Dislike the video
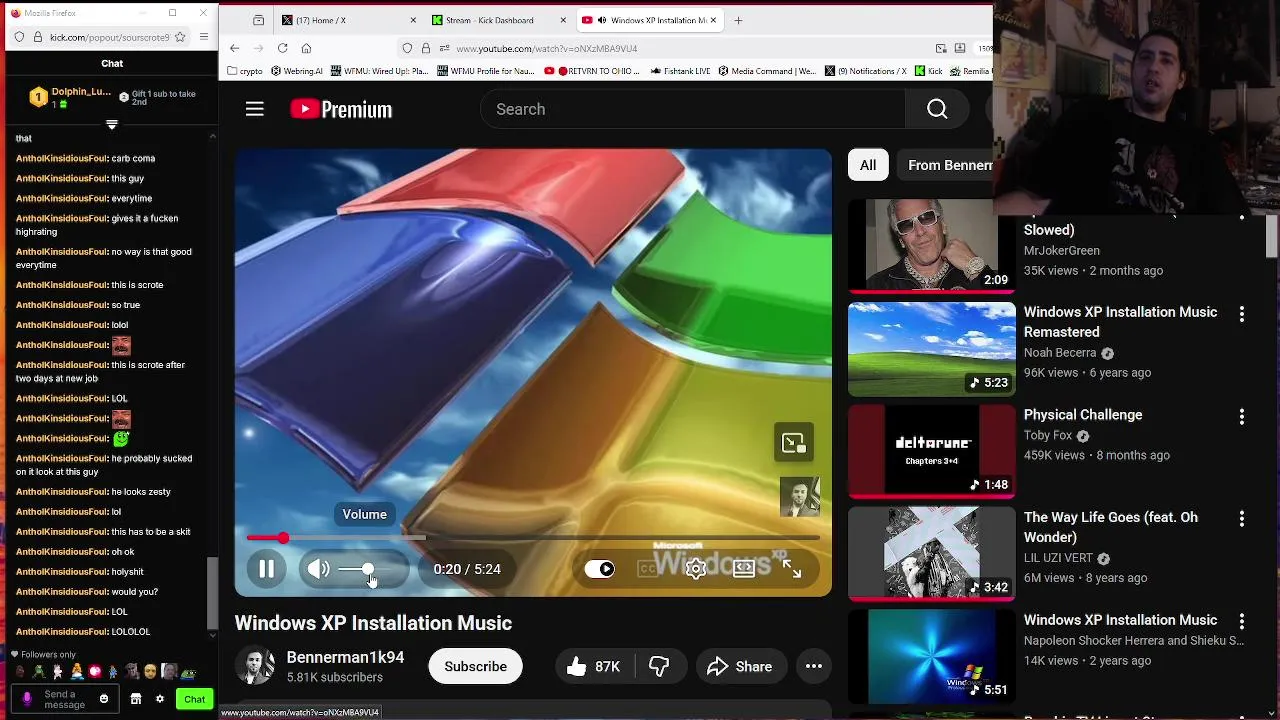 (x=659, y=667)
